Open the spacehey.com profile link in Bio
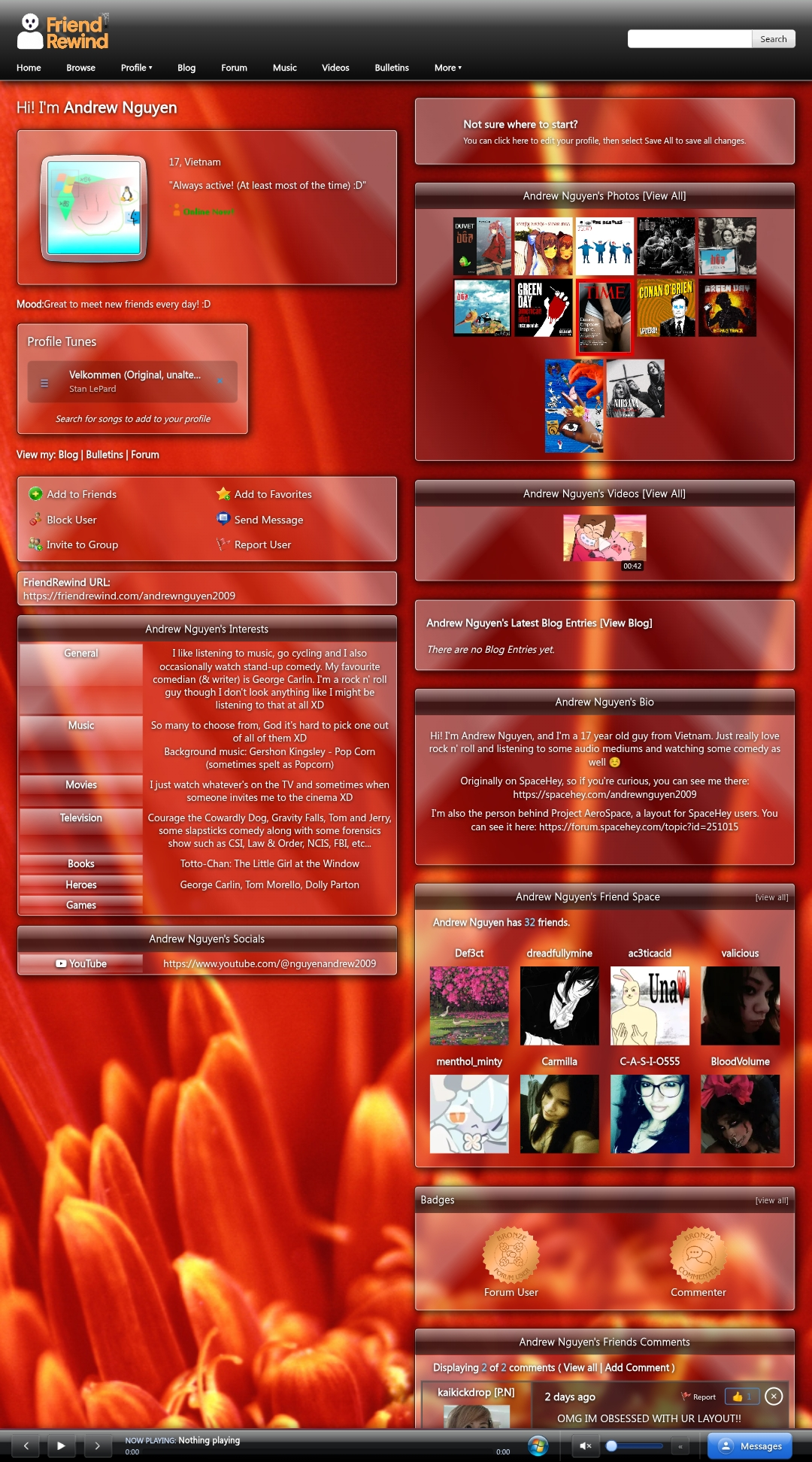Viewport: 812px width, 1462px height. click(x=604, y=794)
